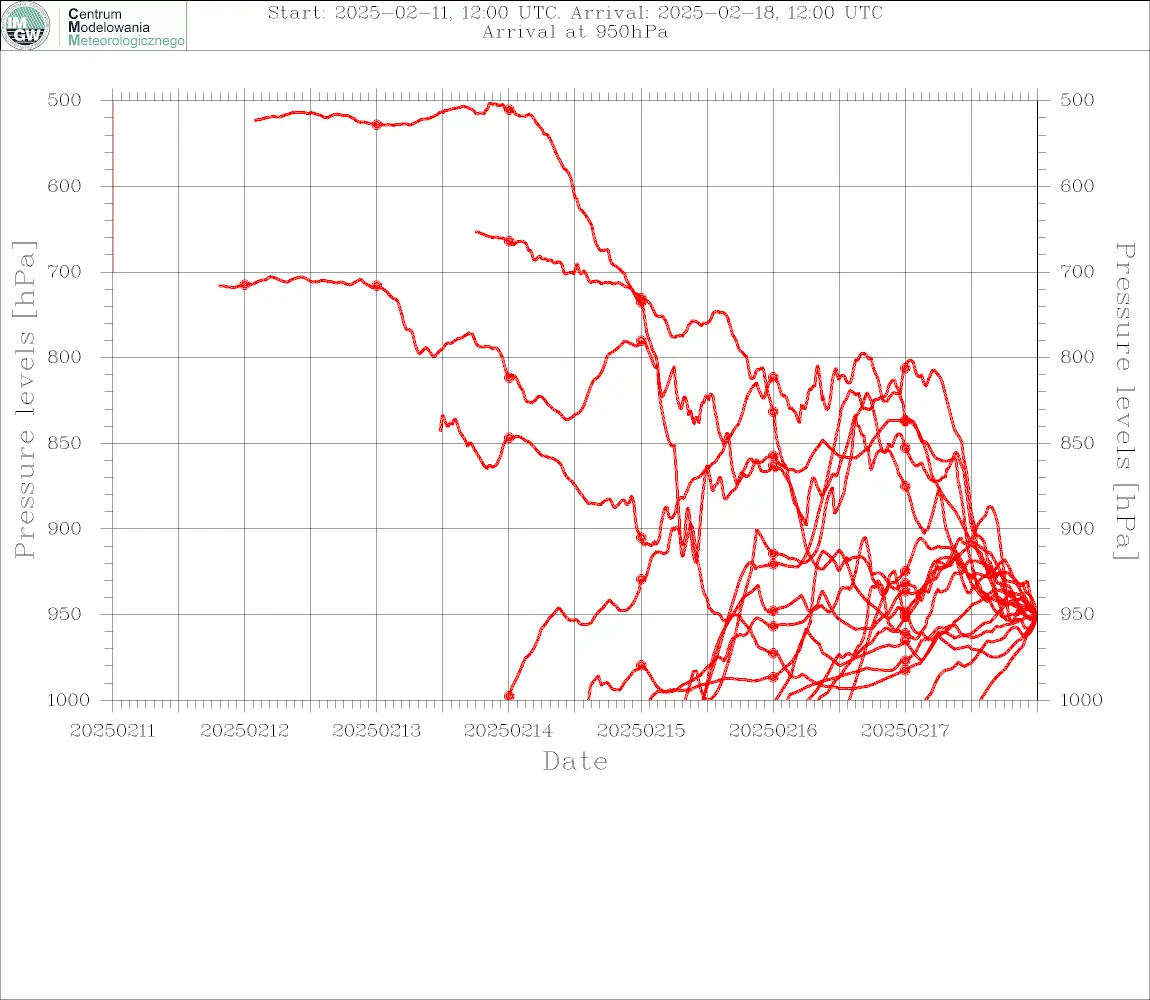This screenshot has width=1150, height=1000.
Task: Click the left axis 850 label
Action: [x=65, y=443]
